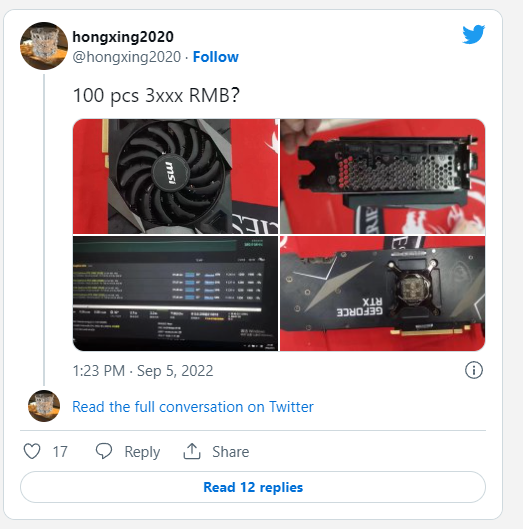Viewport: 523px width, 529px height.
Task: Click the small avatar beside conversation link
Action: tap(44, 406)
